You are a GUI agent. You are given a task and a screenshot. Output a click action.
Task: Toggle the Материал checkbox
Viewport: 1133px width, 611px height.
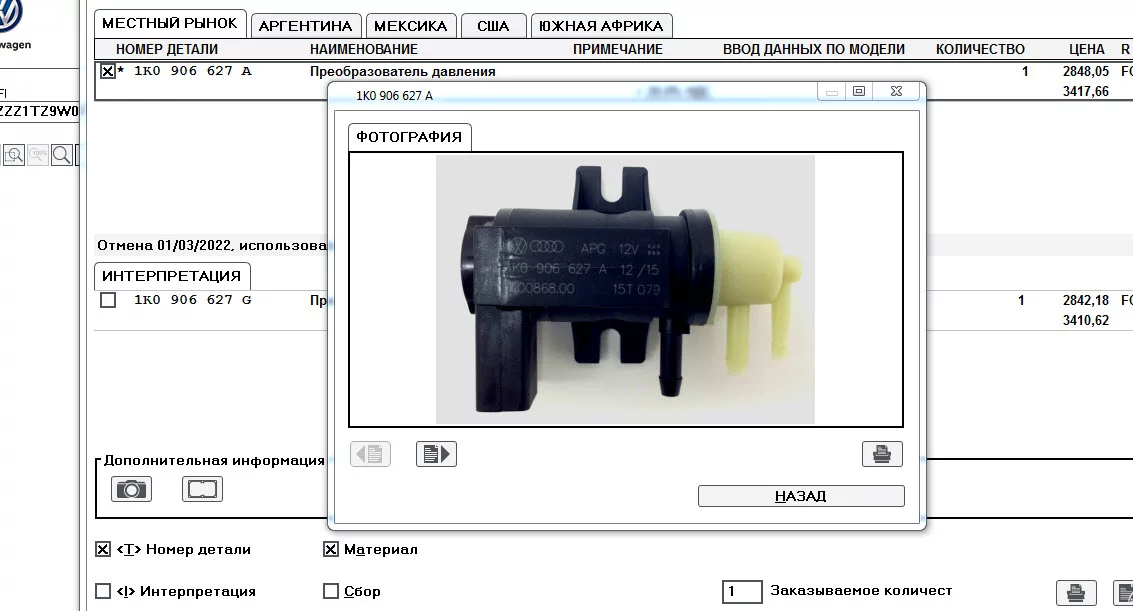pos(330,549)
